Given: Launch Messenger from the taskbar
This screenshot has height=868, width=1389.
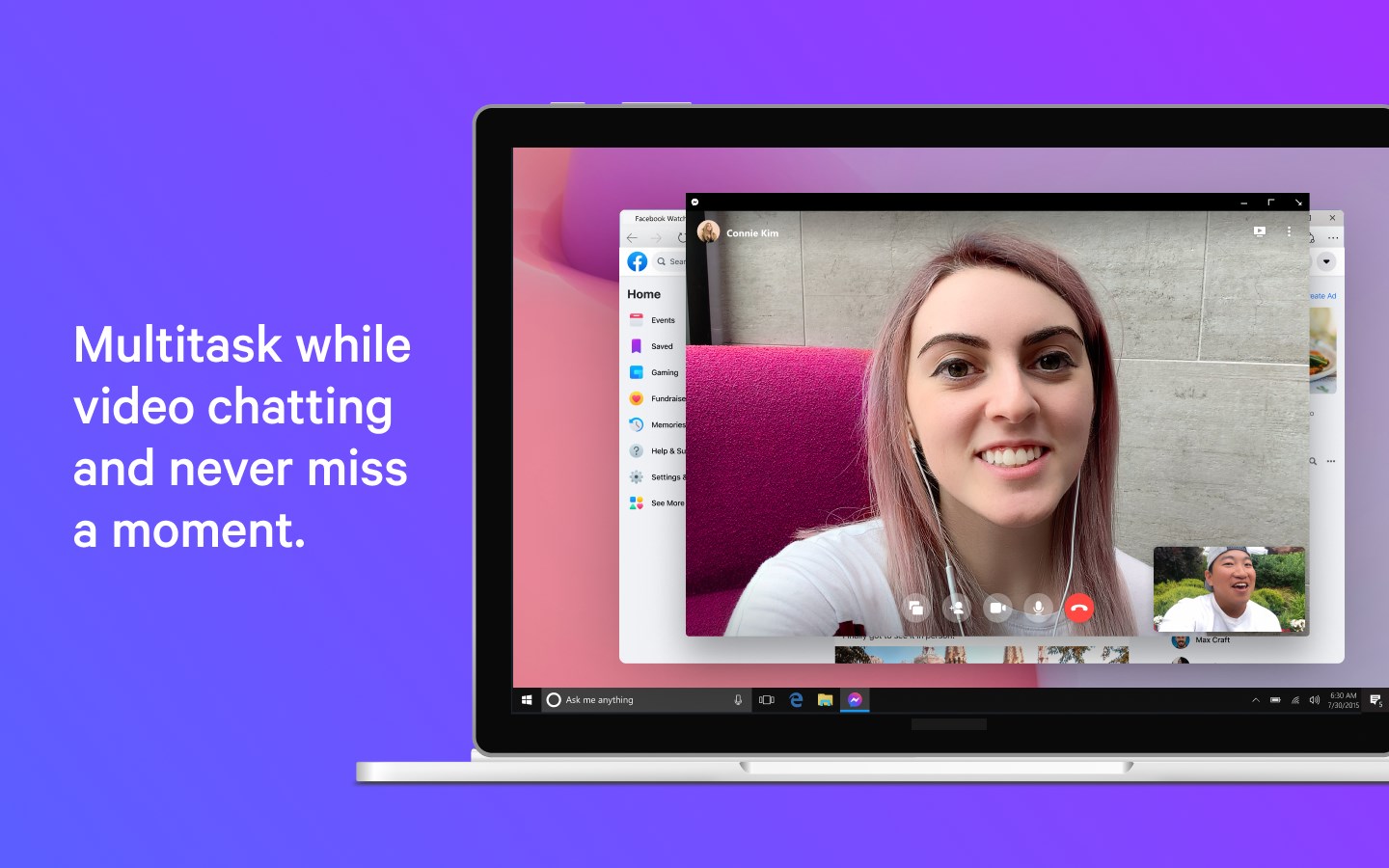Looking at the screenshot, I should coord(855,699).
